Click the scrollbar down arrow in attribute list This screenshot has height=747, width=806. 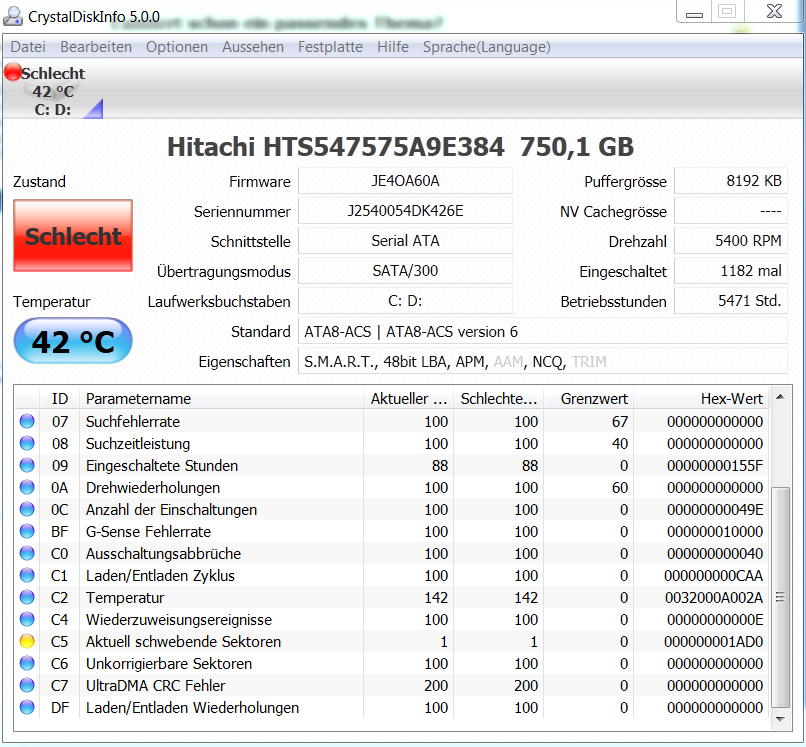coord(780,719)
